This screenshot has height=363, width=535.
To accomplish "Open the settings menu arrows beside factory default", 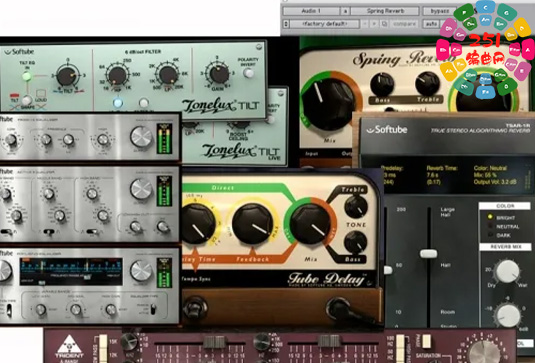I will (x=286, y=24).
